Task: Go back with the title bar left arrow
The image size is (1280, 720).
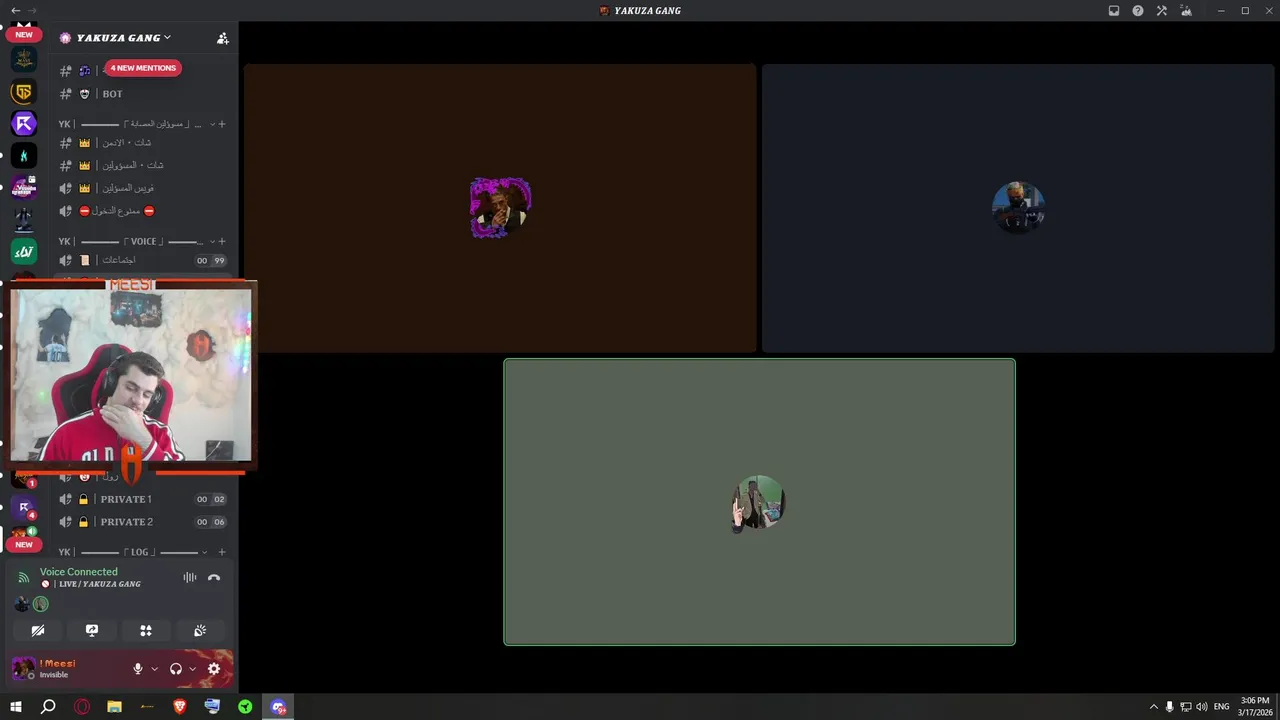Action: coord(15,11)
